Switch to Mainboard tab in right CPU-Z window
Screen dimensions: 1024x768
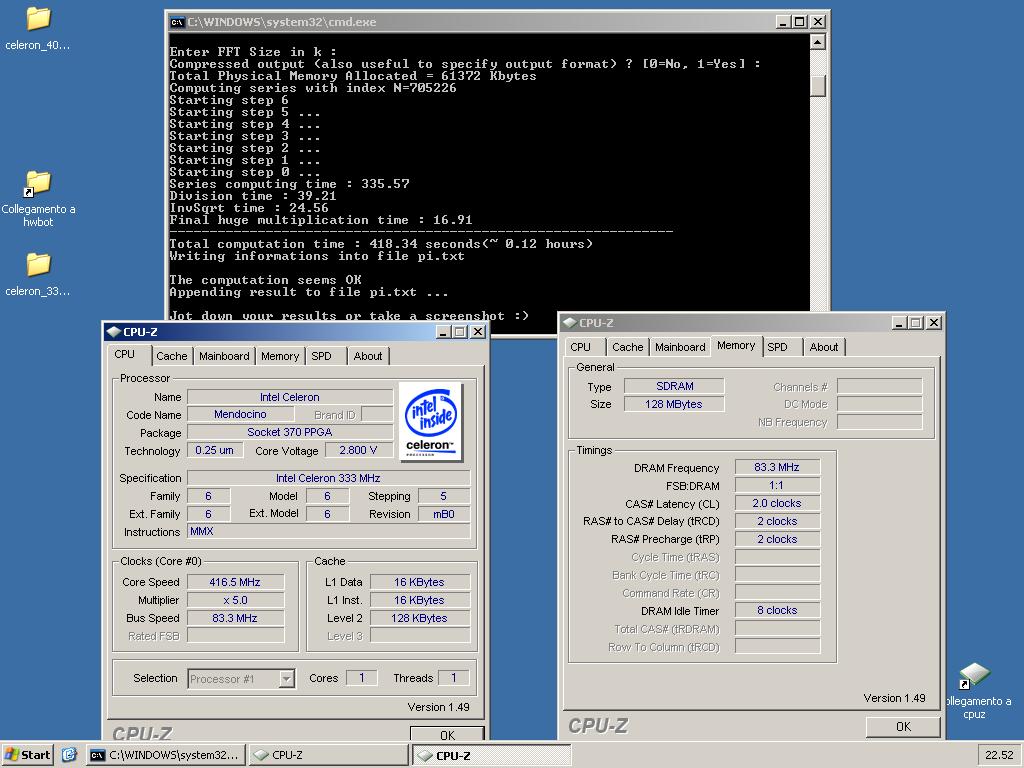coord(680,347)
